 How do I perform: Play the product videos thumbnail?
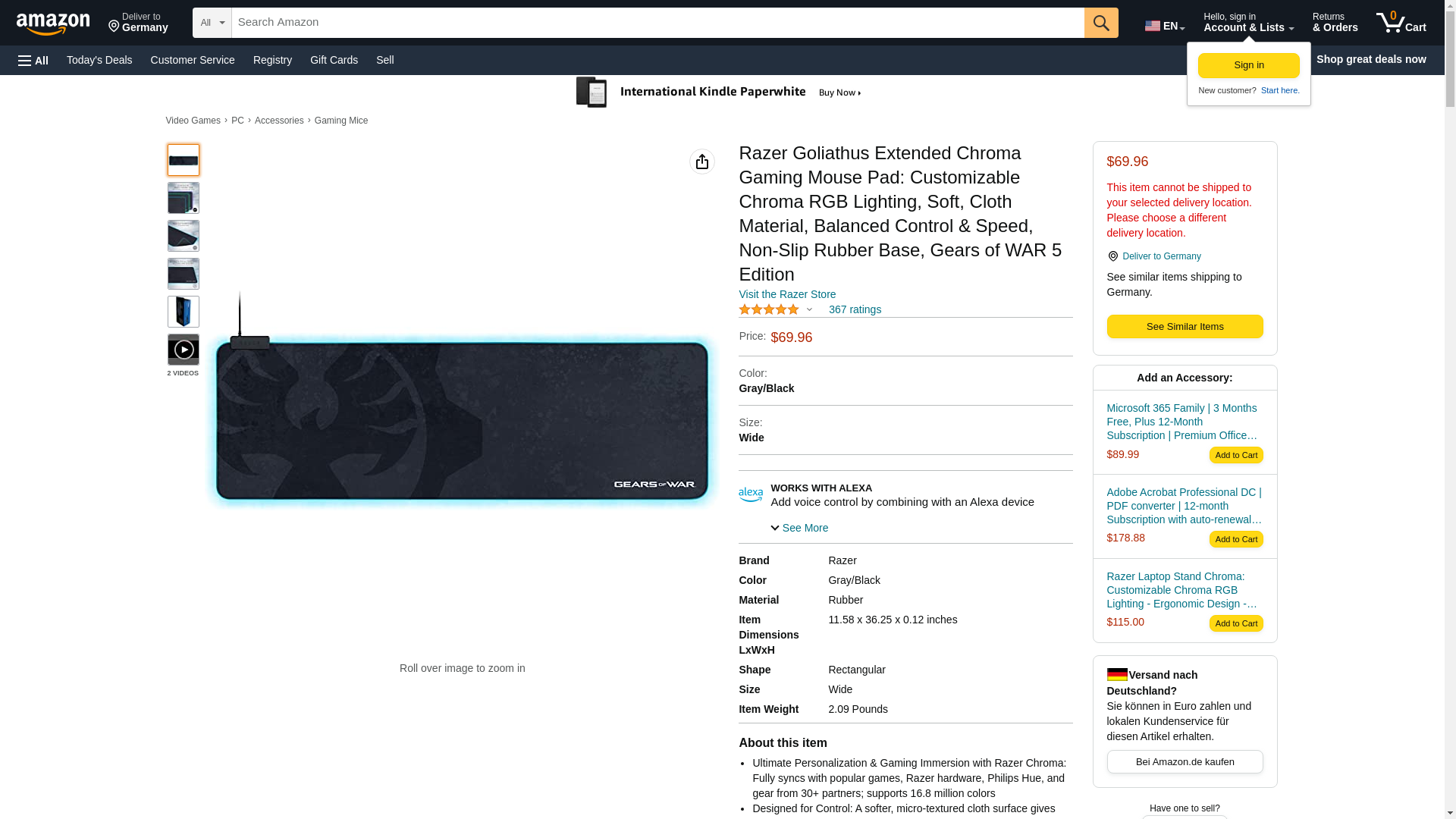pyautogui.click(x=184, y=350)
